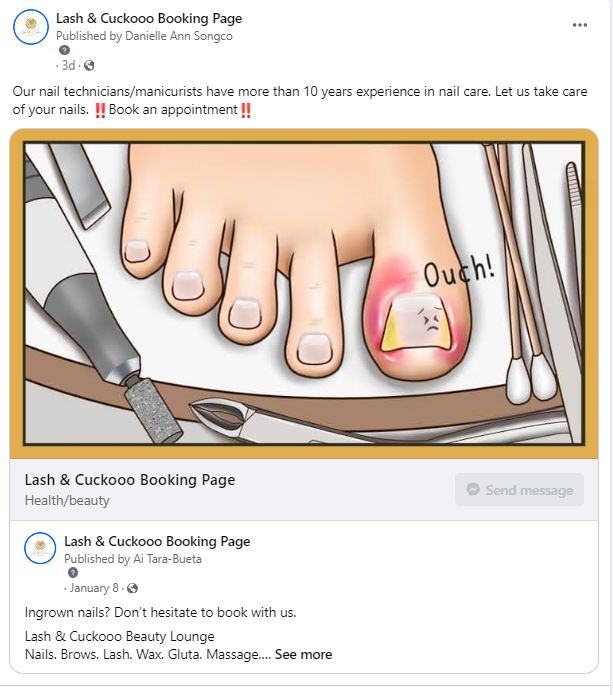The width and height of the screenshot is (613, 695).
Task: Click the question mark icon under Ai Tara-Bueta
Action: [73, 573]
